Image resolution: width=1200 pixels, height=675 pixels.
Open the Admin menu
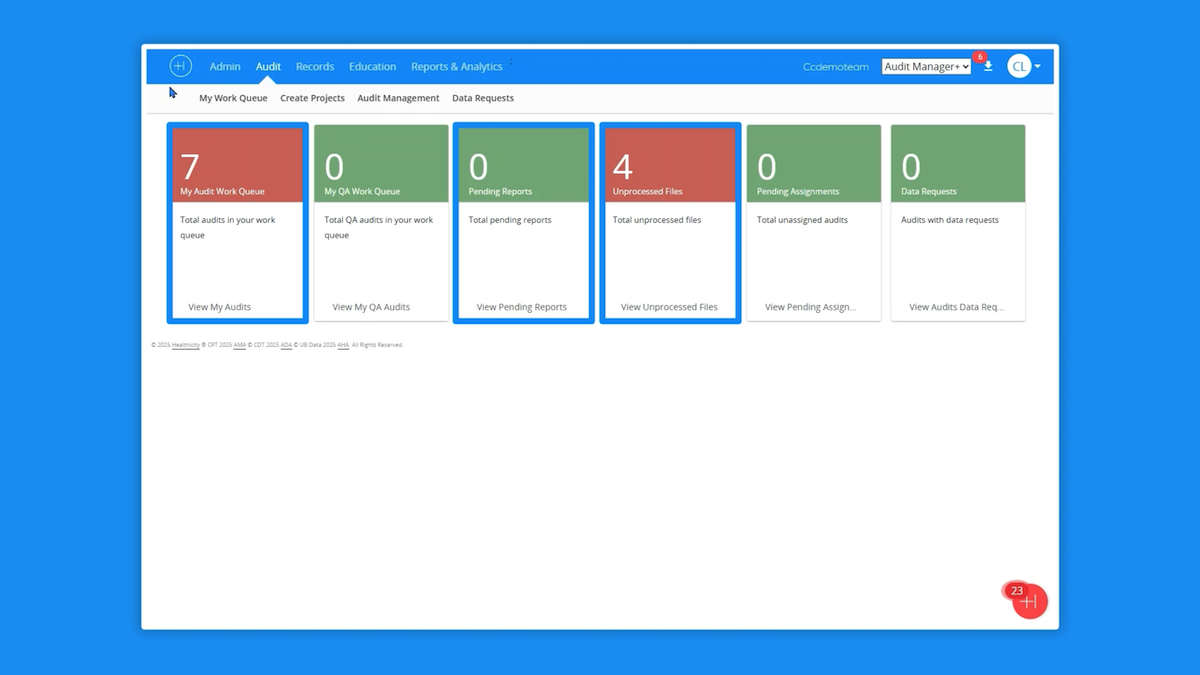point(225,67)
